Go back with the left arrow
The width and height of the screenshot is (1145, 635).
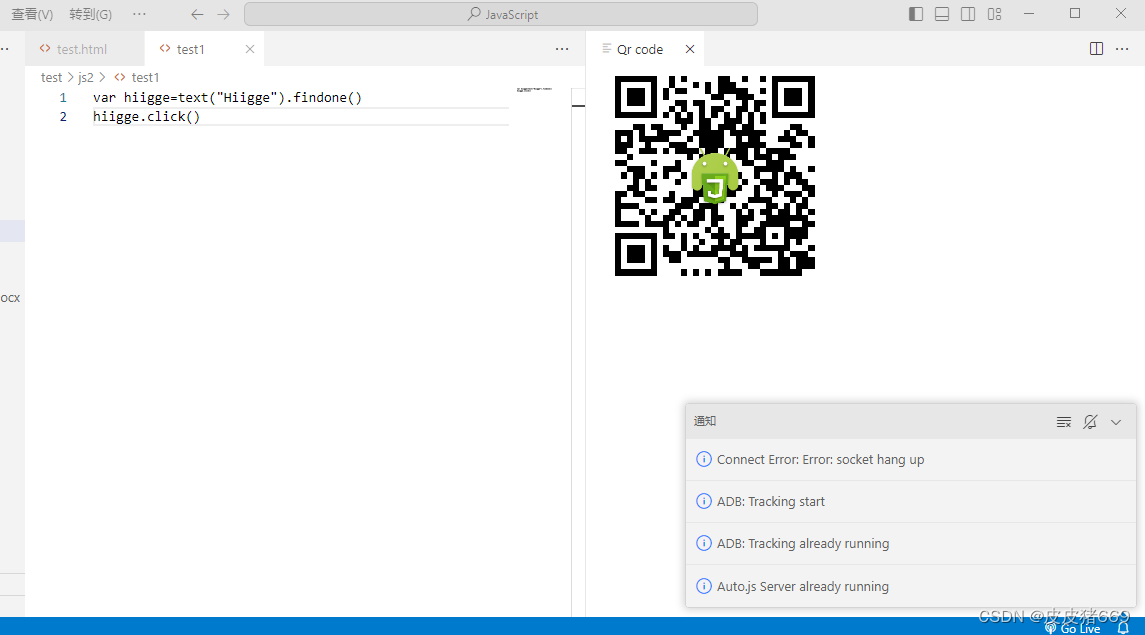pos(197,14)
